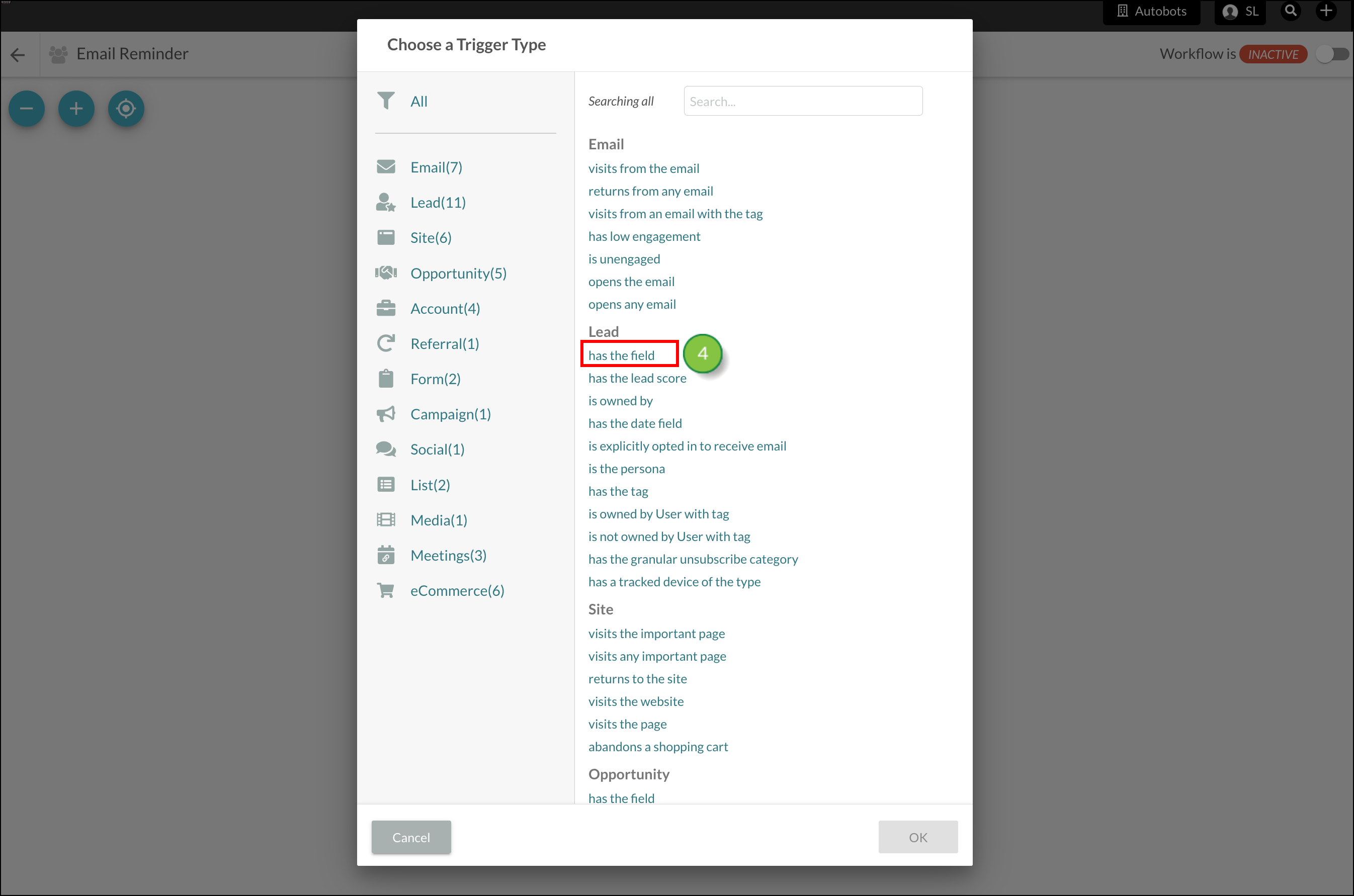Click the locate target icon on the canvas
The height and width of the screenshot is (896, 1354).
click(126, 108)
